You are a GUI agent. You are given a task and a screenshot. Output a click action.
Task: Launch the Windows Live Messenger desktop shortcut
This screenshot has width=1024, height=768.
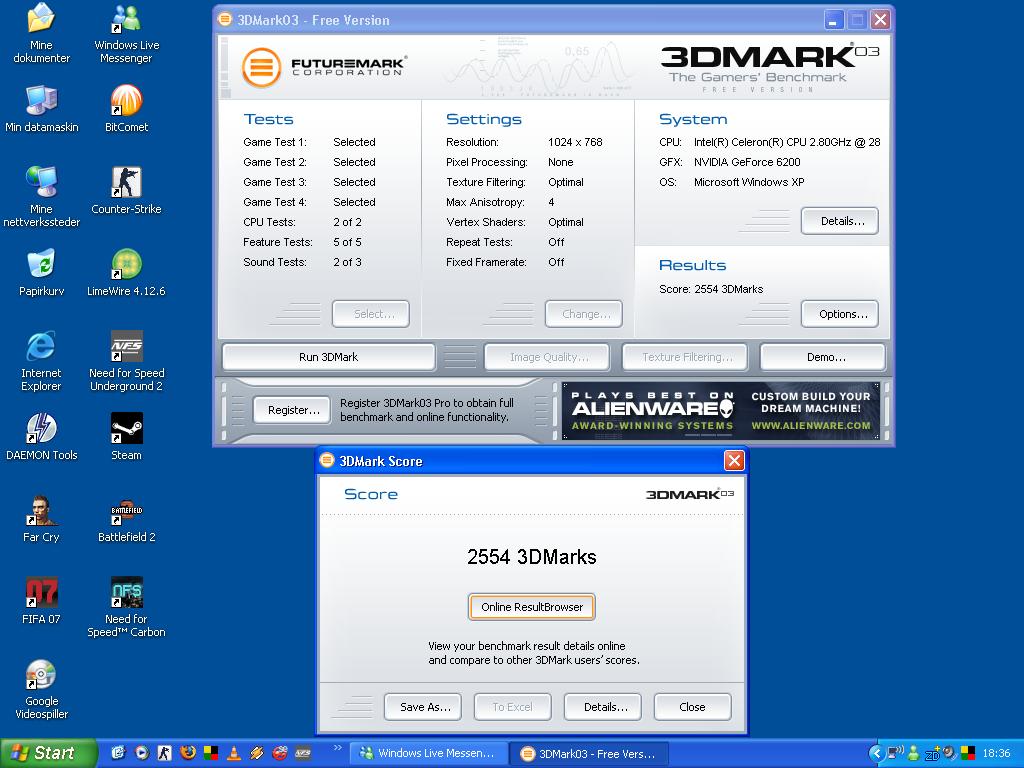(126, 33)
